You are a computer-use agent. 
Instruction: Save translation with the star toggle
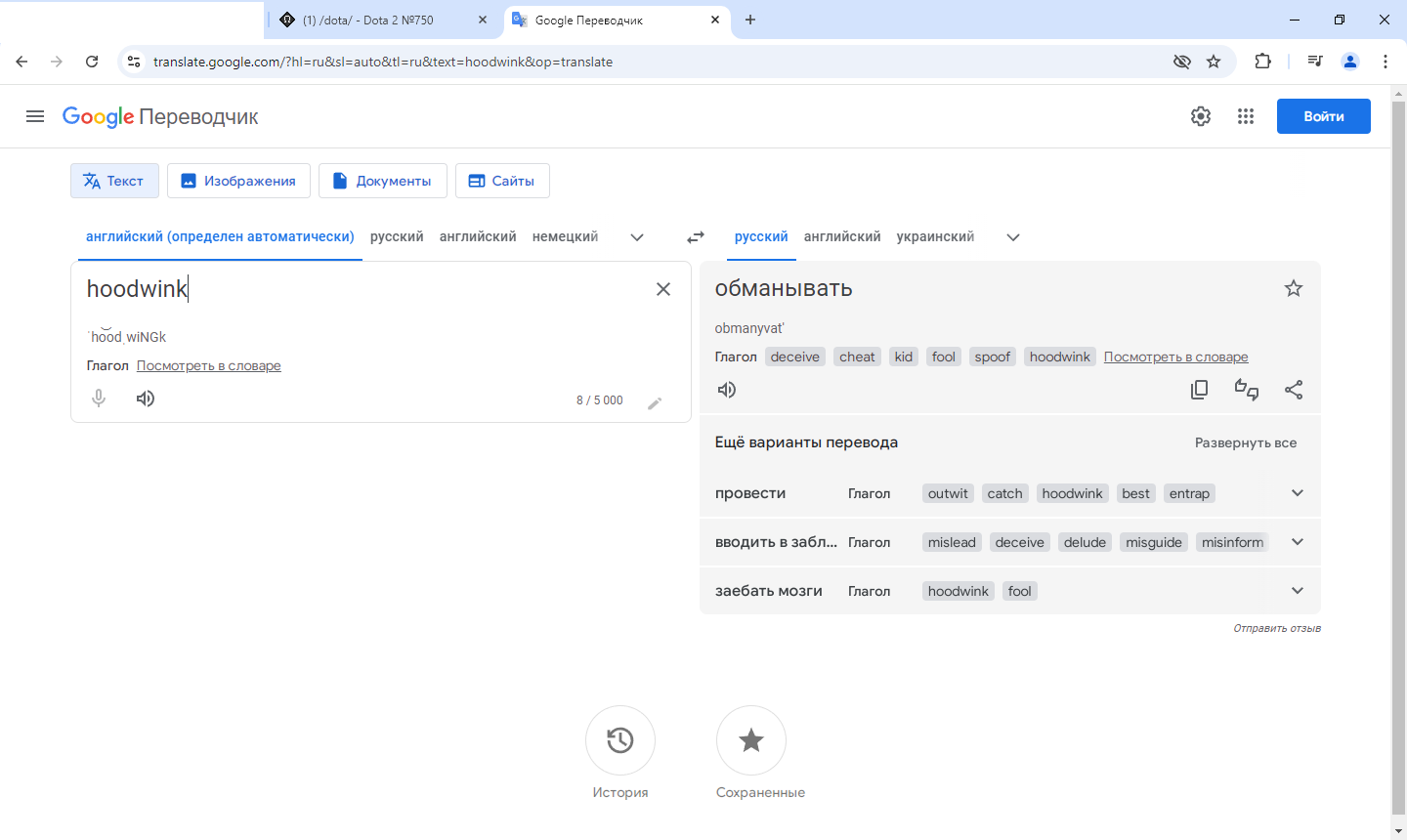(1294, 288)
